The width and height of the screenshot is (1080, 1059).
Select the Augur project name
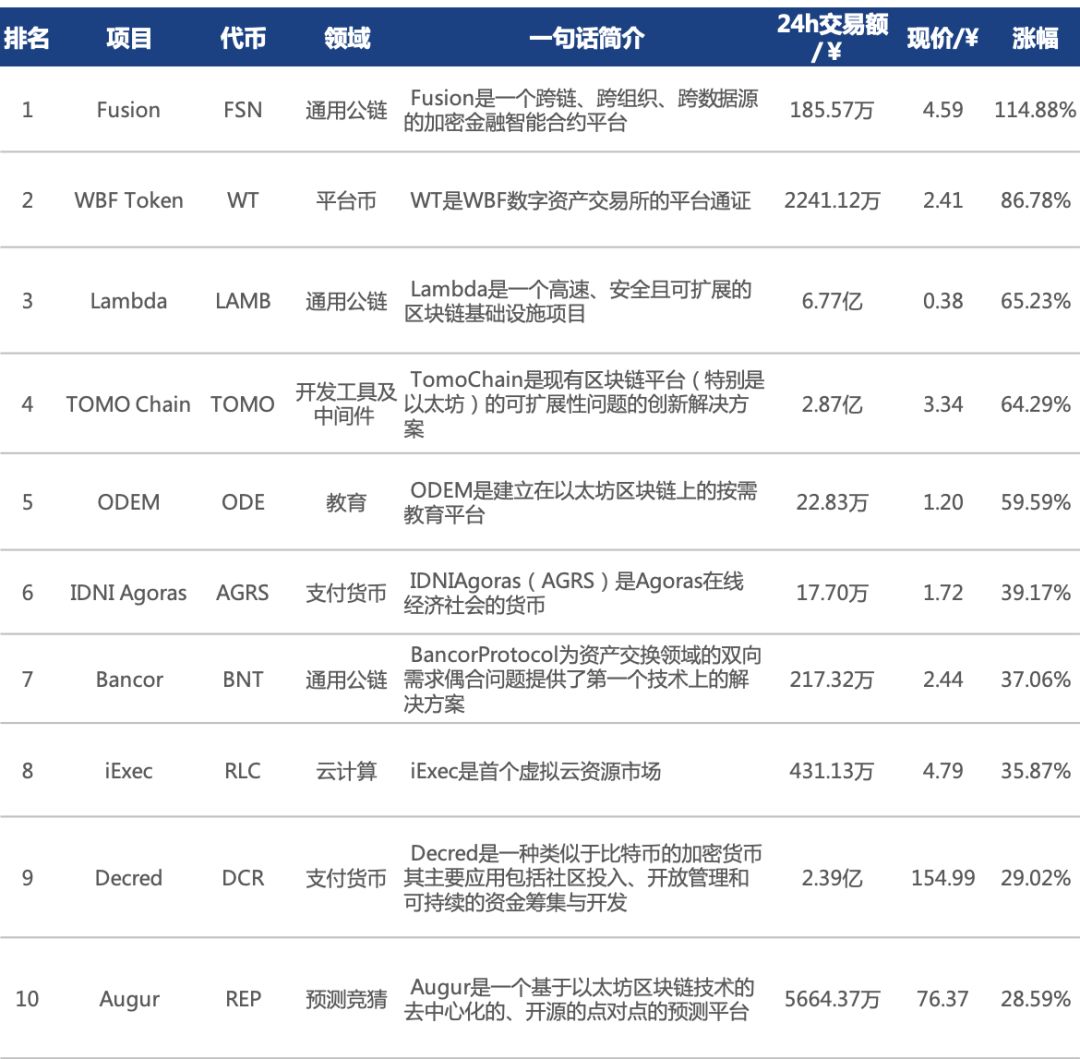coord(129,999)
